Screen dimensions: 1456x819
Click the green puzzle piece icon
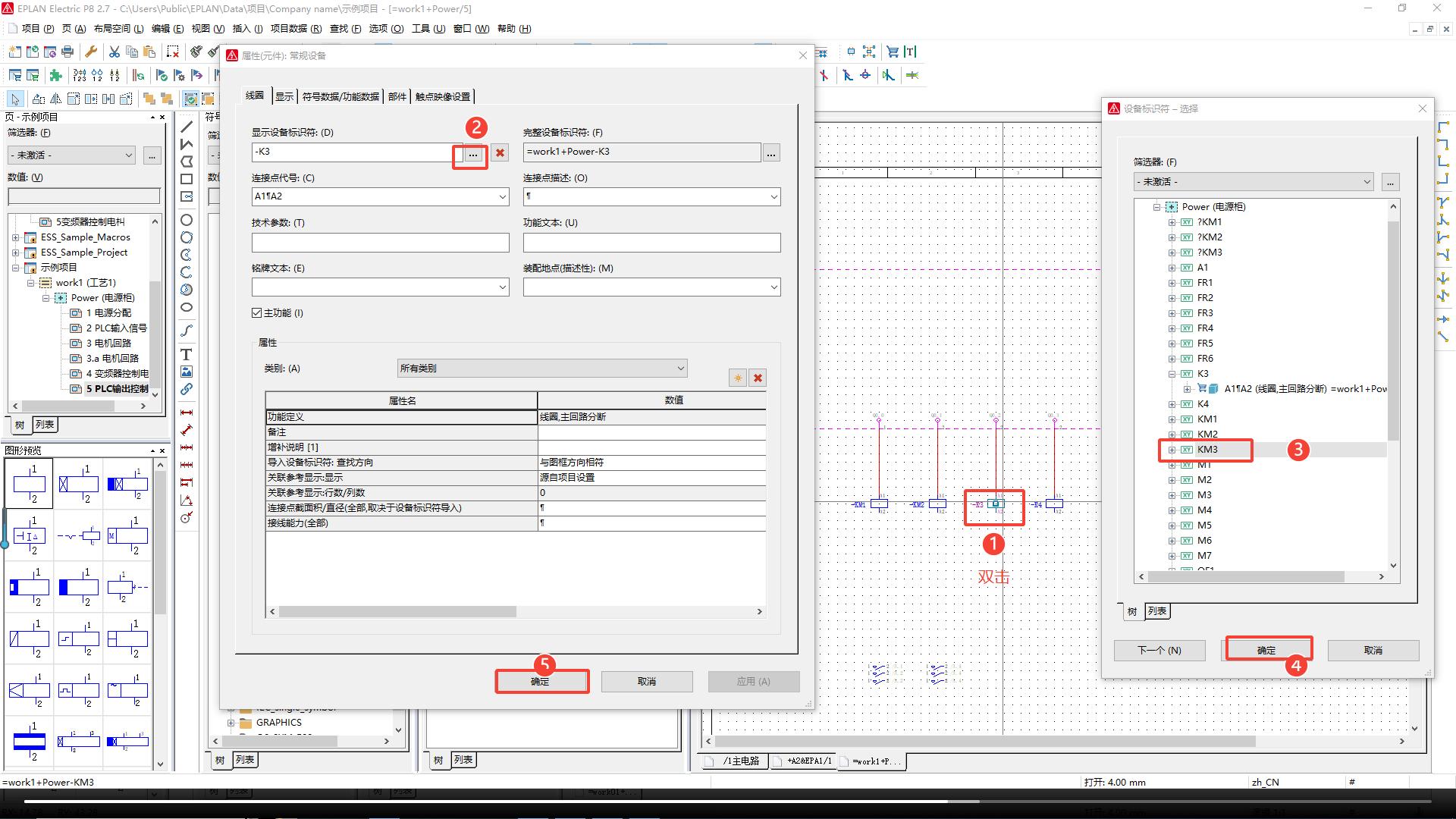click(55, 75)
